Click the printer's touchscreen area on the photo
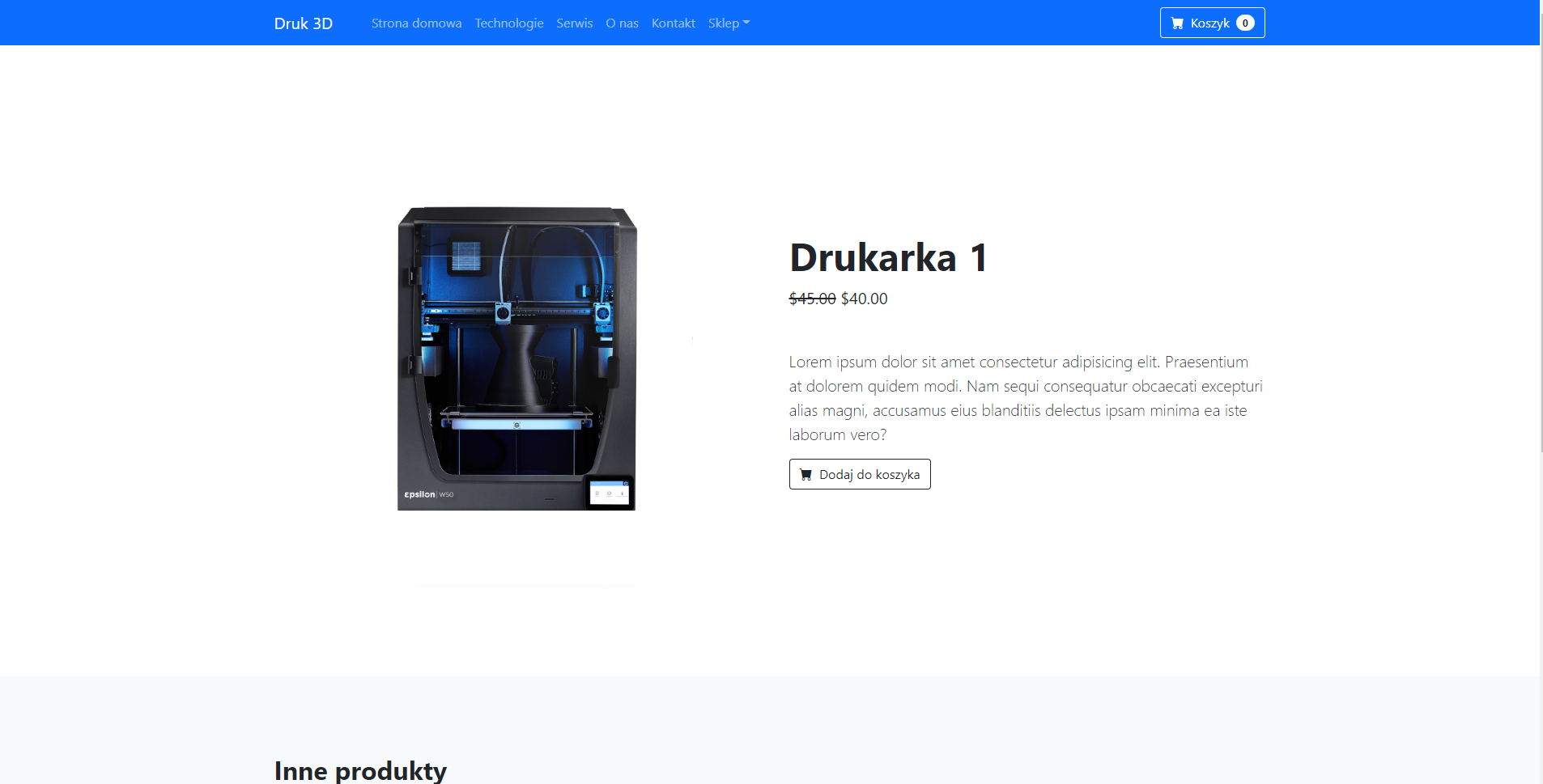This screenshot has height=784, width=1543. [609, 492]
